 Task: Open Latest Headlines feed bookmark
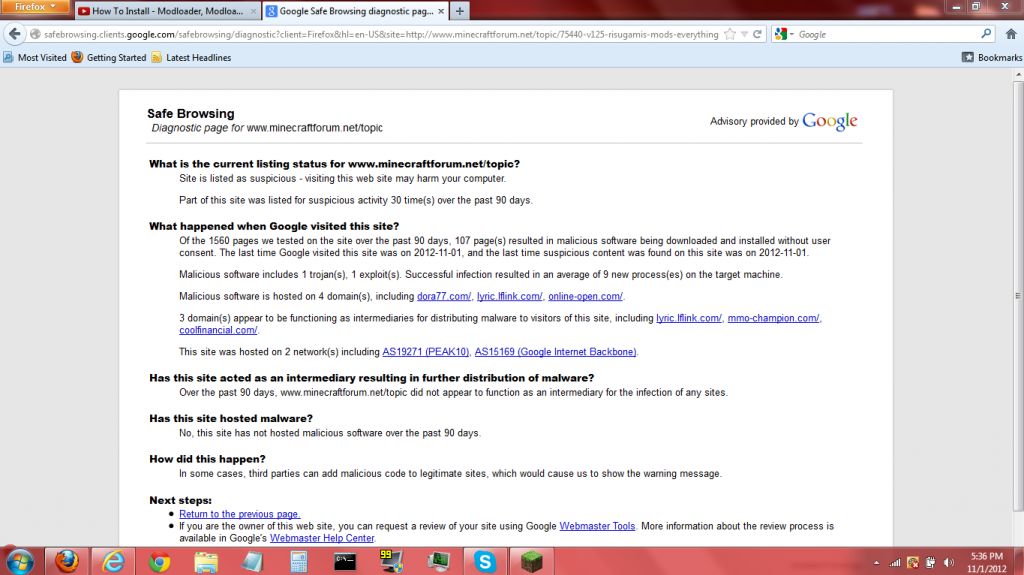point(191,58)
